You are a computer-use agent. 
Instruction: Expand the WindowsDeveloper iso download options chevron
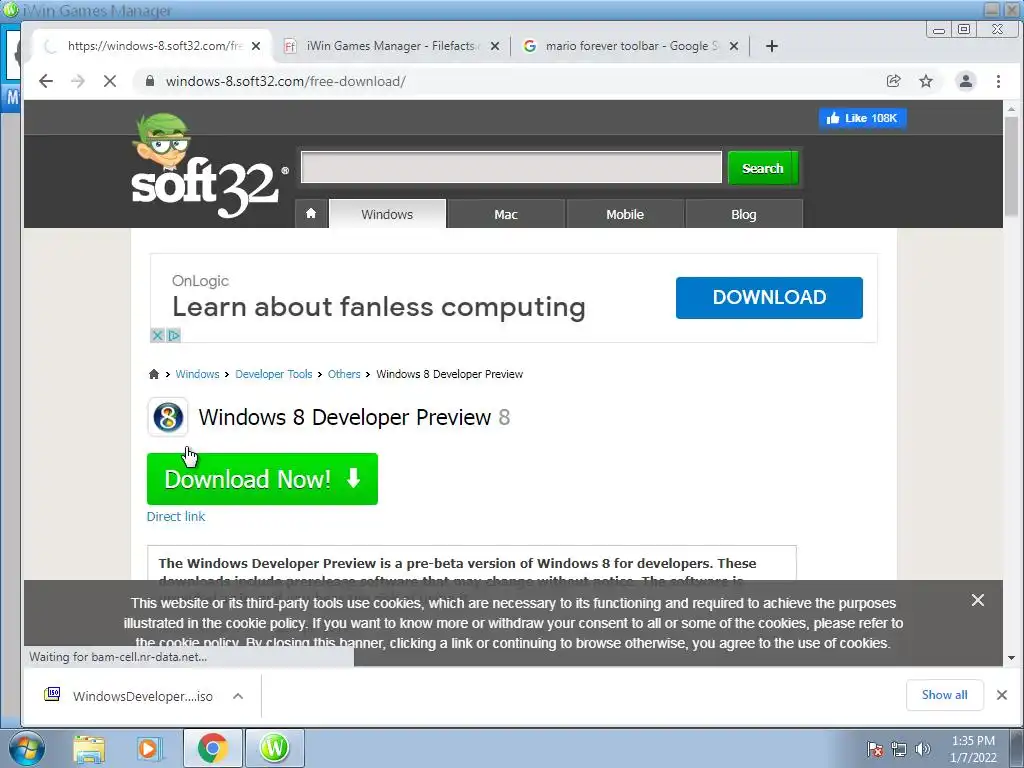(238, 696)
